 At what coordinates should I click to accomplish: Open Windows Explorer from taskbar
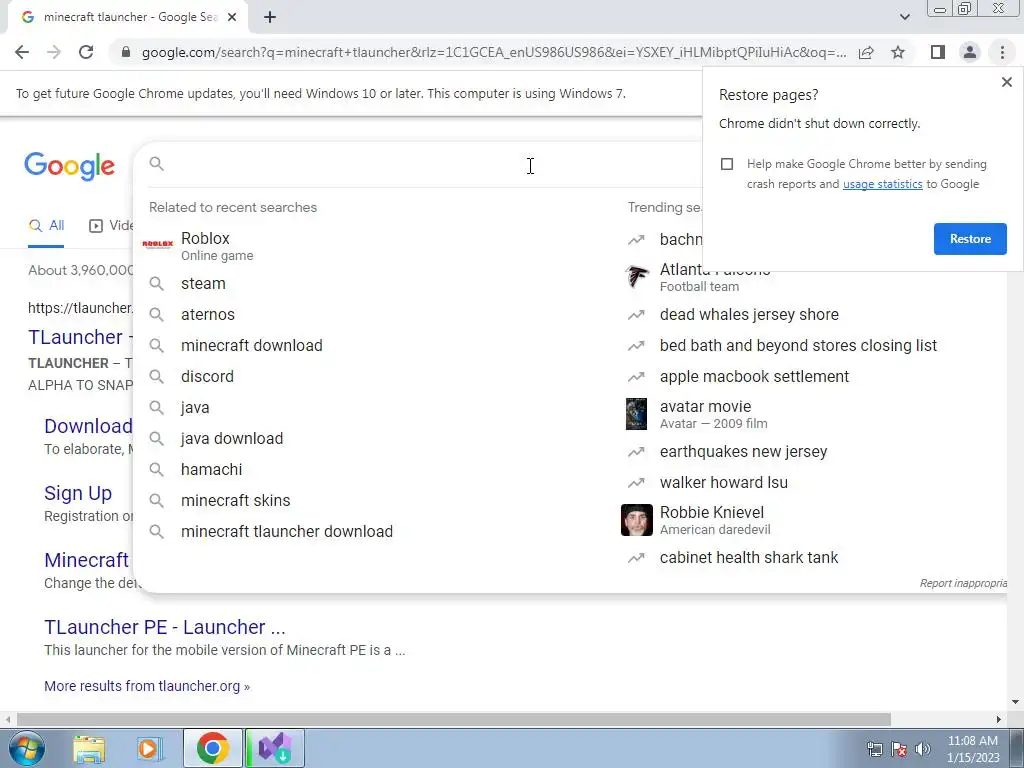89,748
